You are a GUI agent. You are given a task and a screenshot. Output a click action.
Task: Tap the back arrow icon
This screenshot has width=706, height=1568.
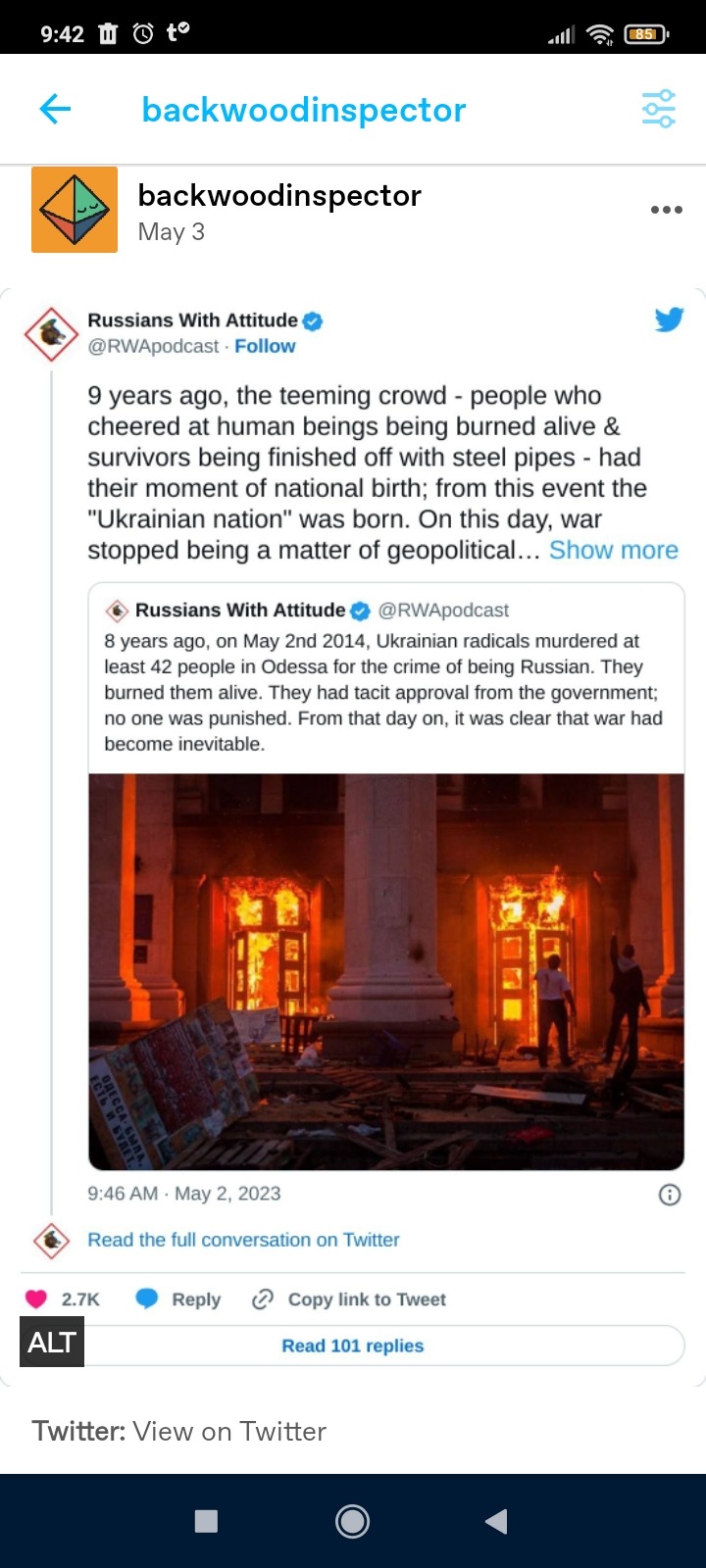(55, 109)
